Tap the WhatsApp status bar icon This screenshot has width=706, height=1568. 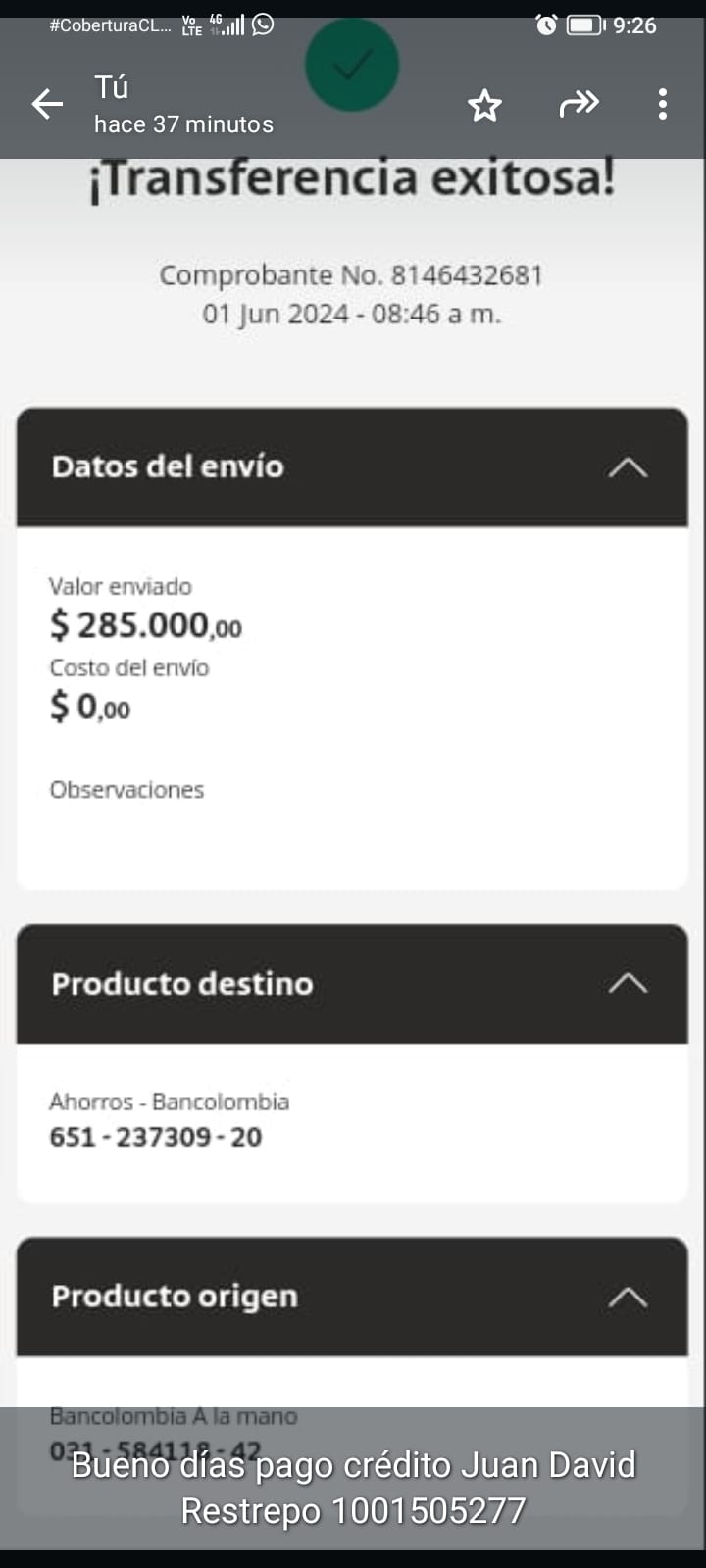pos(263,25)
